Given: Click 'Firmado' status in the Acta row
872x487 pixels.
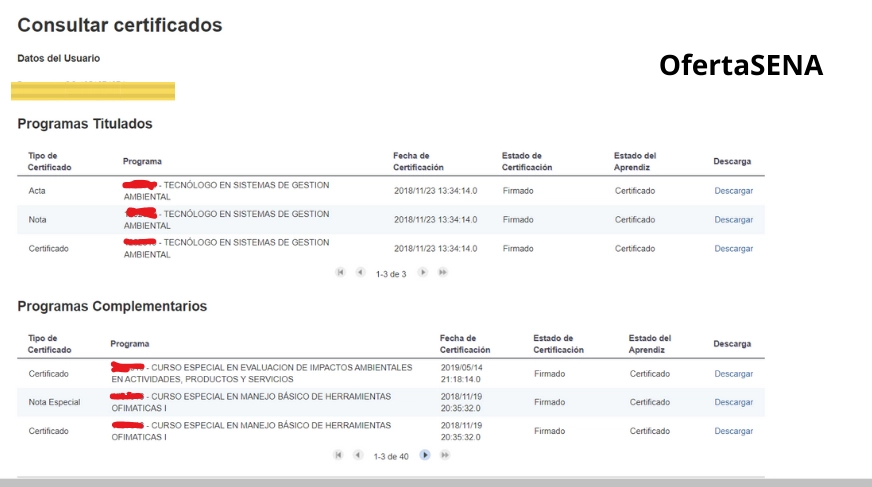Looking at the screenshot, I should pos(518,191).
